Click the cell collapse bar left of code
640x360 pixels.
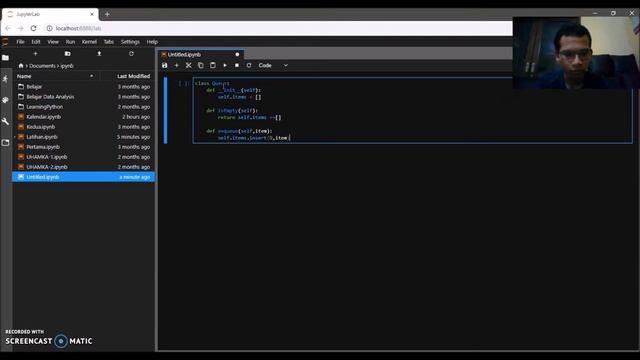tap(165, 110)
